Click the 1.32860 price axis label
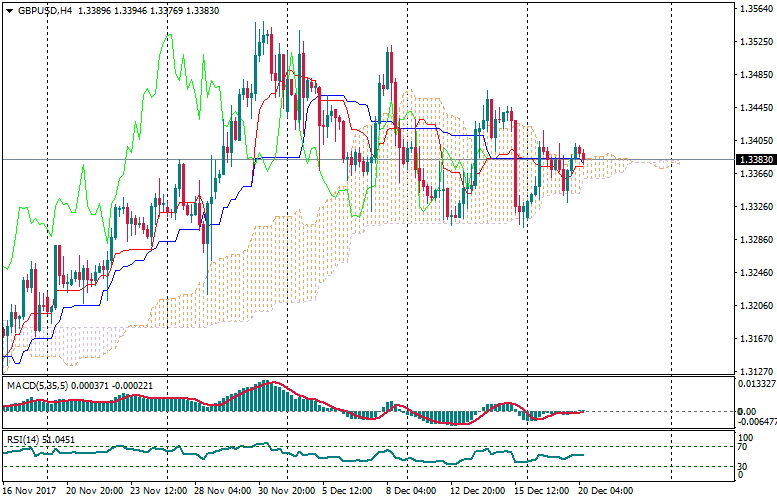777x502 pixels. point(755,240)
